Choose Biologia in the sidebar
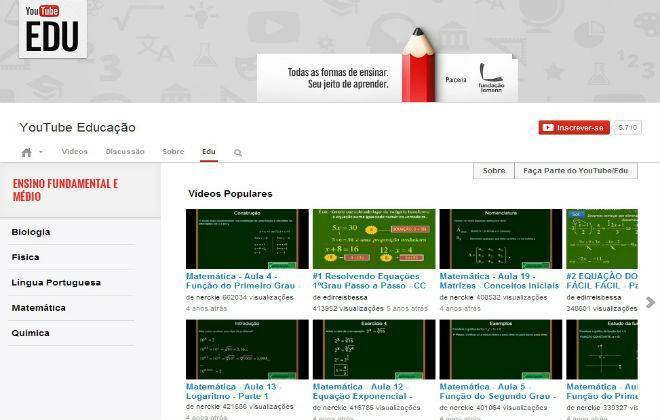Image resolution: width=660 pixels, height=420 pixels. pos(31,232)
